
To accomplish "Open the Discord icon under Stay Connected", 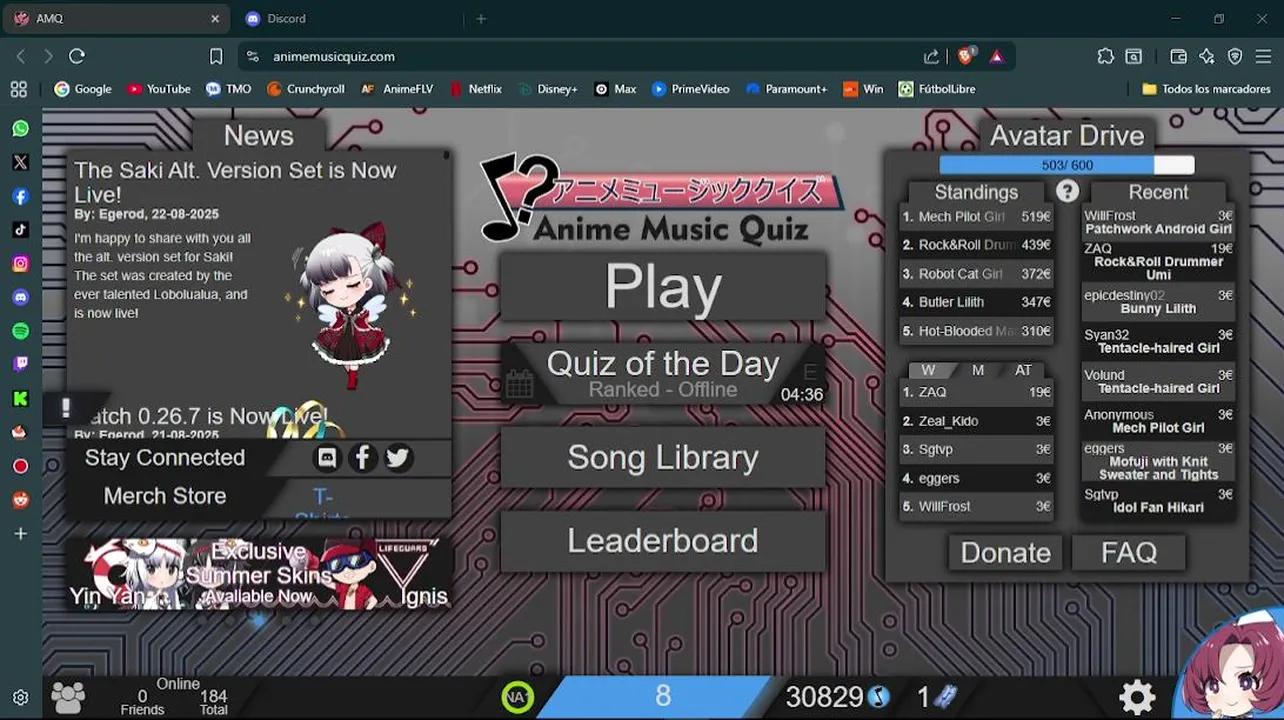I will click(327, 457).
